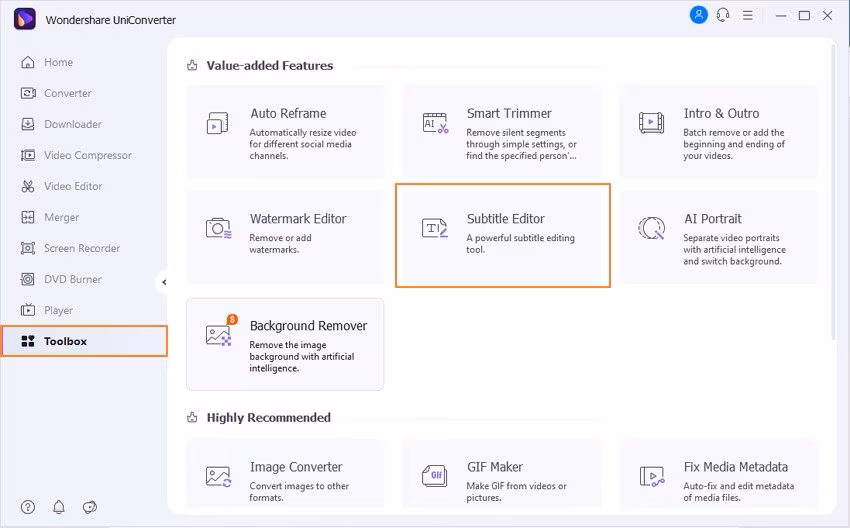Click the AI Portrait icon
Screen dimensions: 850x528
[x=652, y=228]
